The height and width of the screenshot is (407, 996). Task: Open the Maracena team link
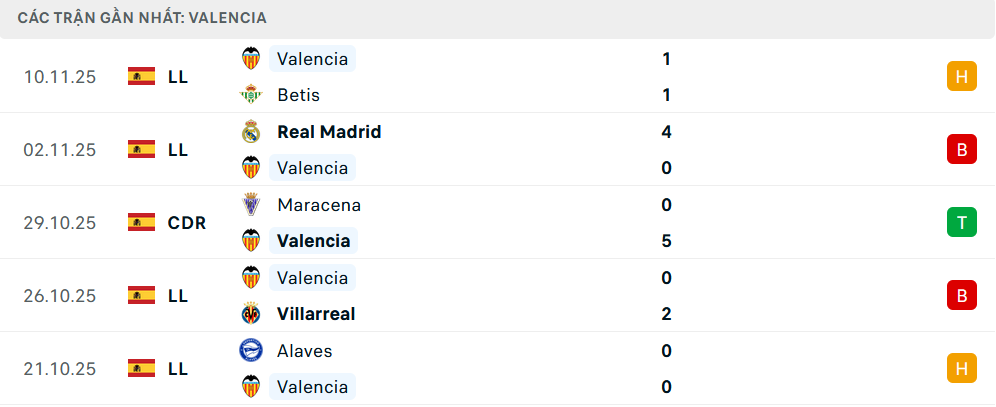click(319, 204)
